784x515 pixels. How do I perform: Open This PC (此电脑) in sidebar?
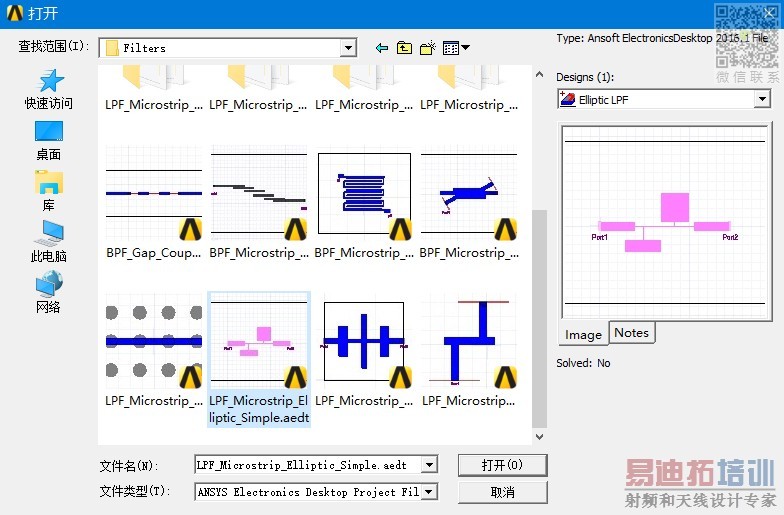(49, 242)
